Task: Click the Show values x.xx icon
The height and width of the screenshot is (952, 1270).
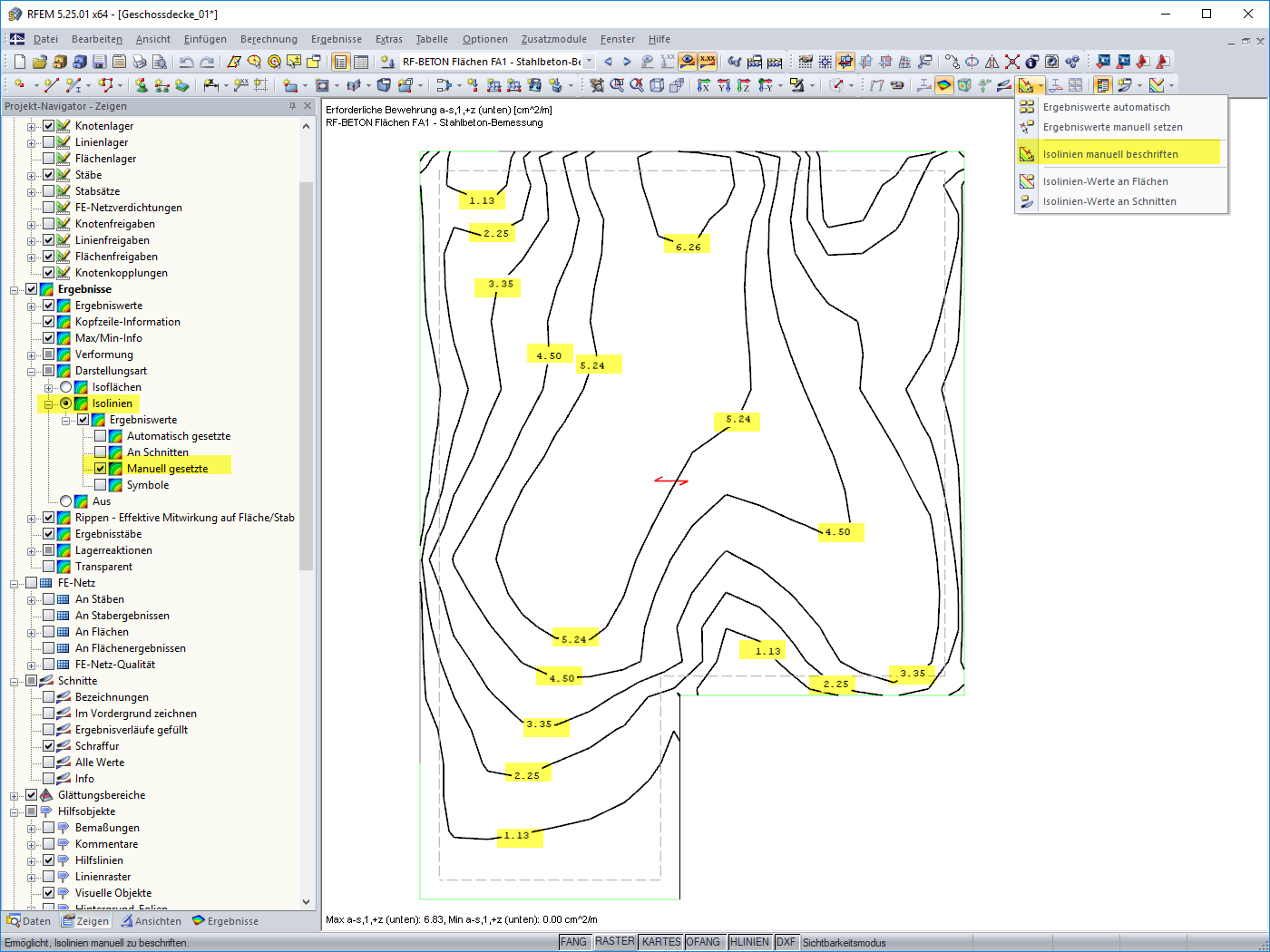Action: pyautogui.click(x=708, y=62)
